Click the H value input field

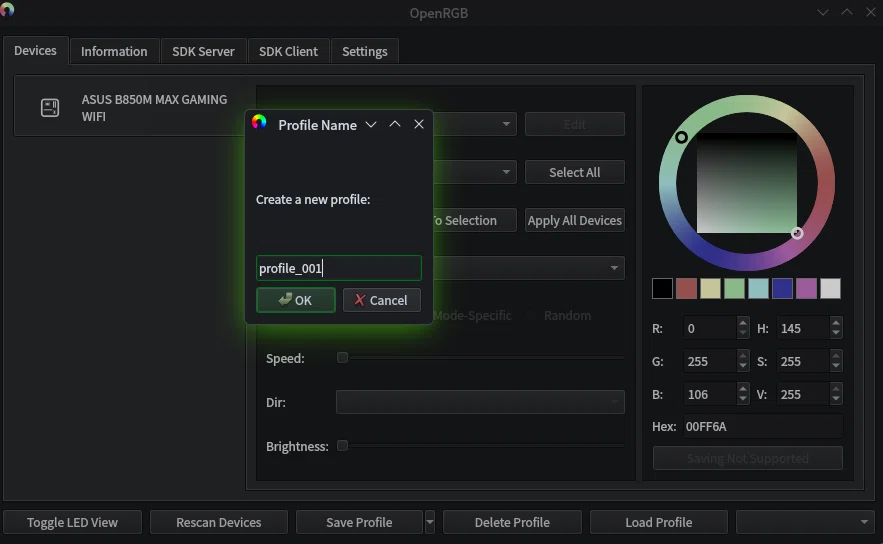pos(802,328)
